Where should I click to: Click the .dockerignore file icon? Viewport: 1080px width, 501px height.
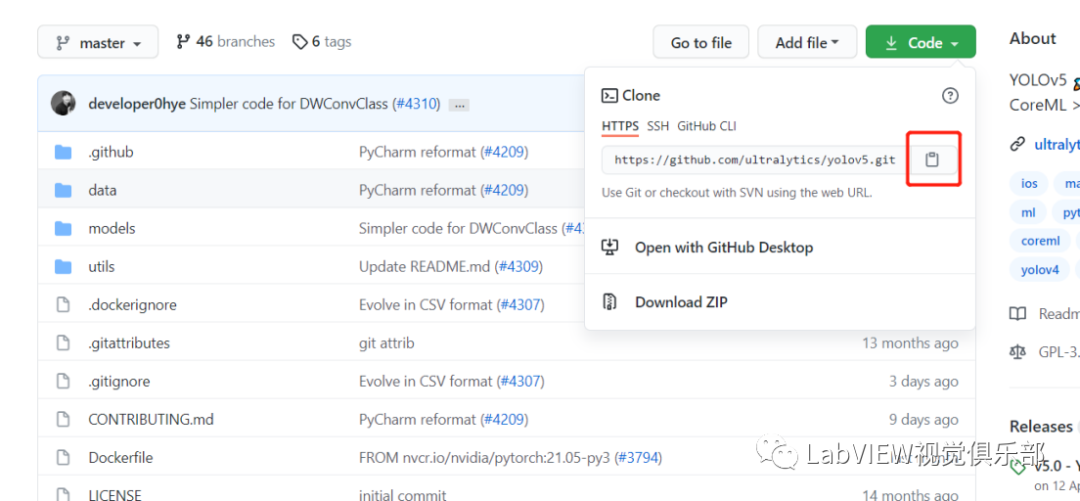click(63, 305)
